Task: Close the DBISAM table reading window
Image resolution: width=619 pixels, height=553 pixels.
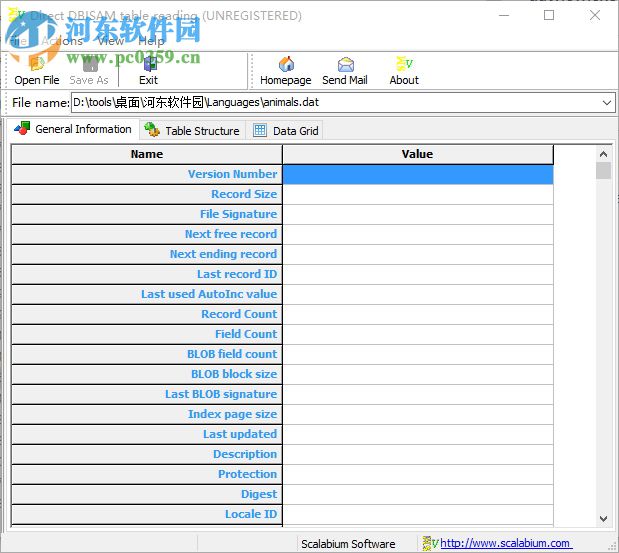Action: coord(595,15)
